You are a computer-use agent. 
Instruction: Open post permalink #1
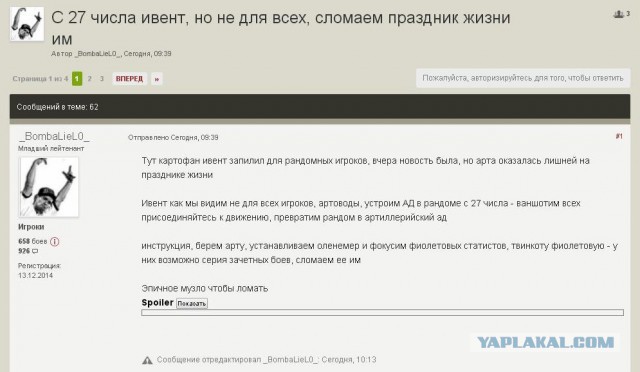pyautogui.click(x=619, y=136)
